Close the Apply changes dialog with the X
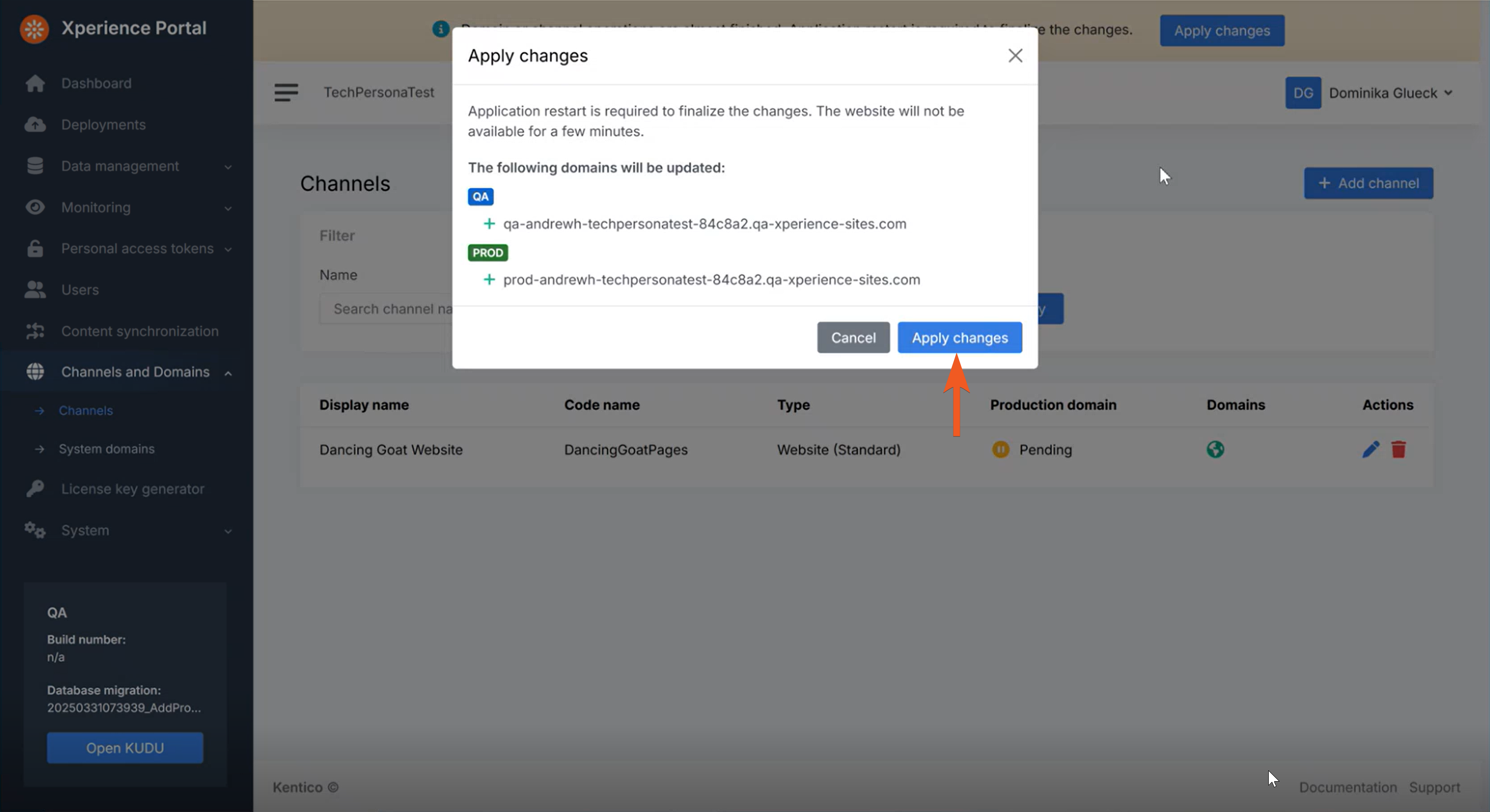This screenshot has height=812, width=1490. tap(1015, 56)
